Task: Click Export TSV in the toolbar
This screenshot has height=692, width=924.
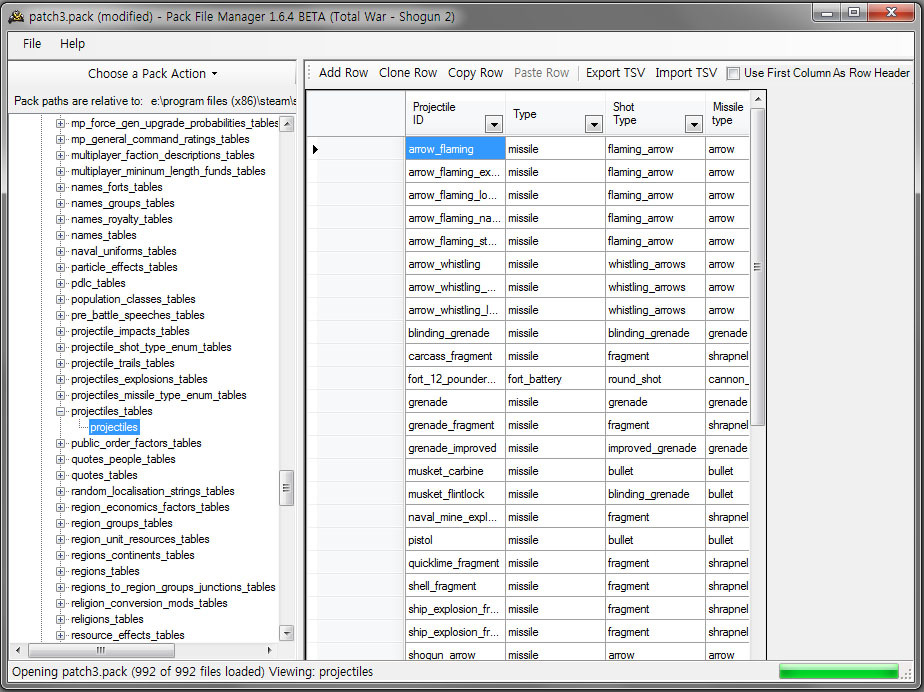Action: (615, 73)
